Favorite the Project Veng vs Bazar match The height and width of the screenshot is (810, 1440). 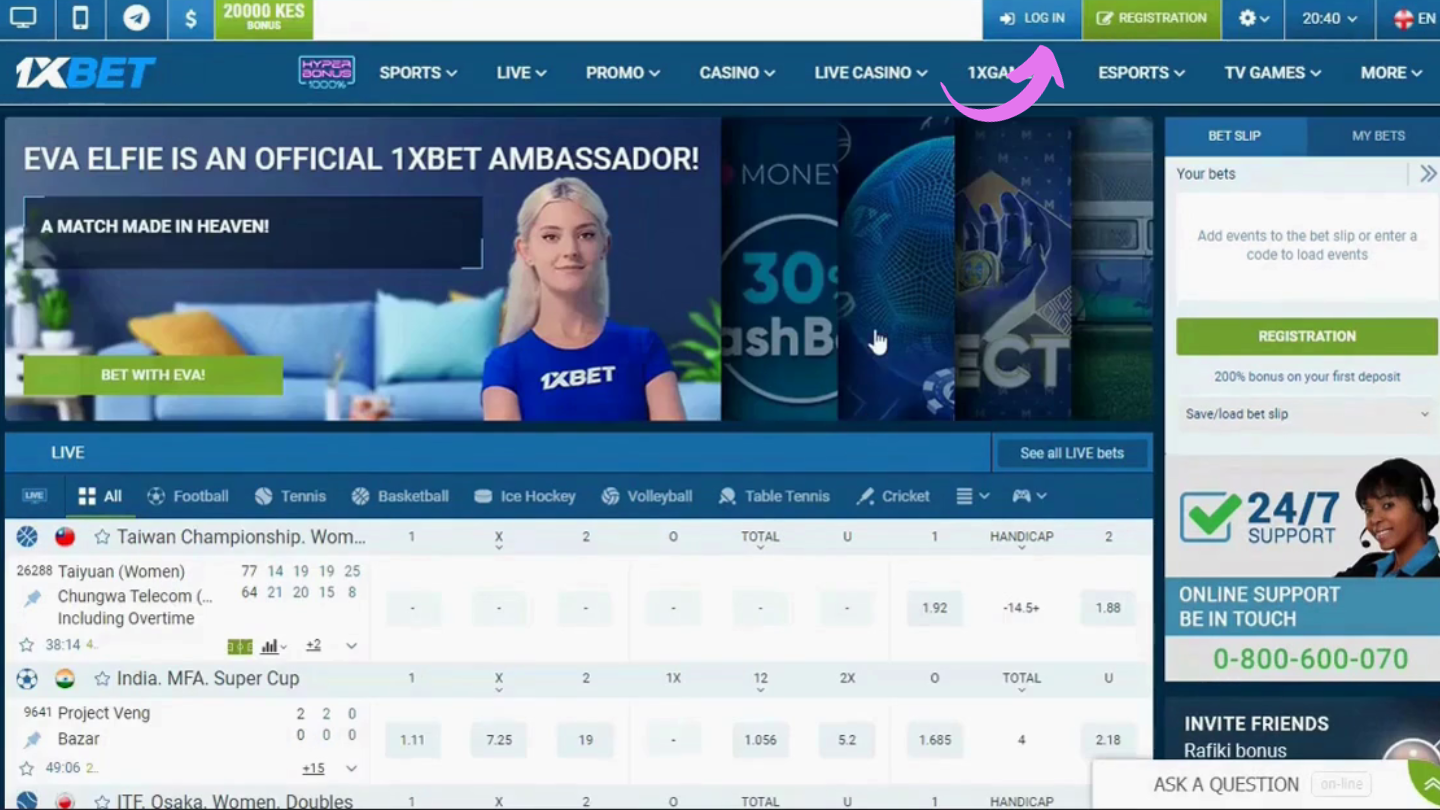[27, 768]
